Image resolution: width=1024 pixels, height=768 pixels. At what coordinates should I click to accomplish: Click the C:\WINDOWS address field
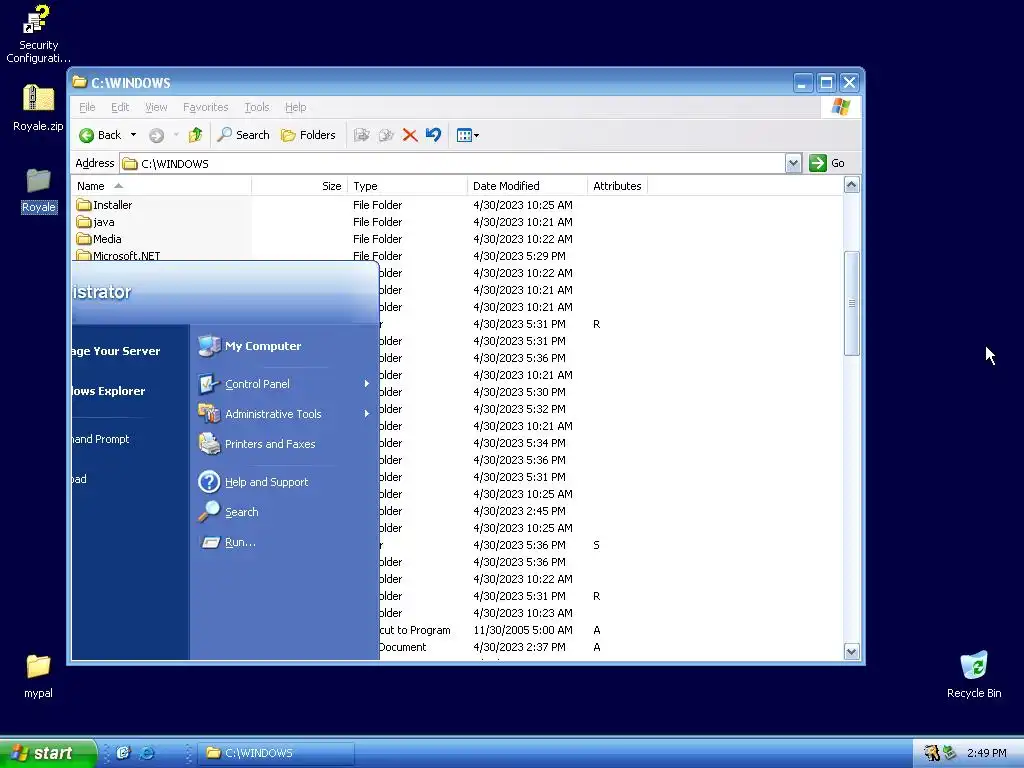(x=453, y=163)
